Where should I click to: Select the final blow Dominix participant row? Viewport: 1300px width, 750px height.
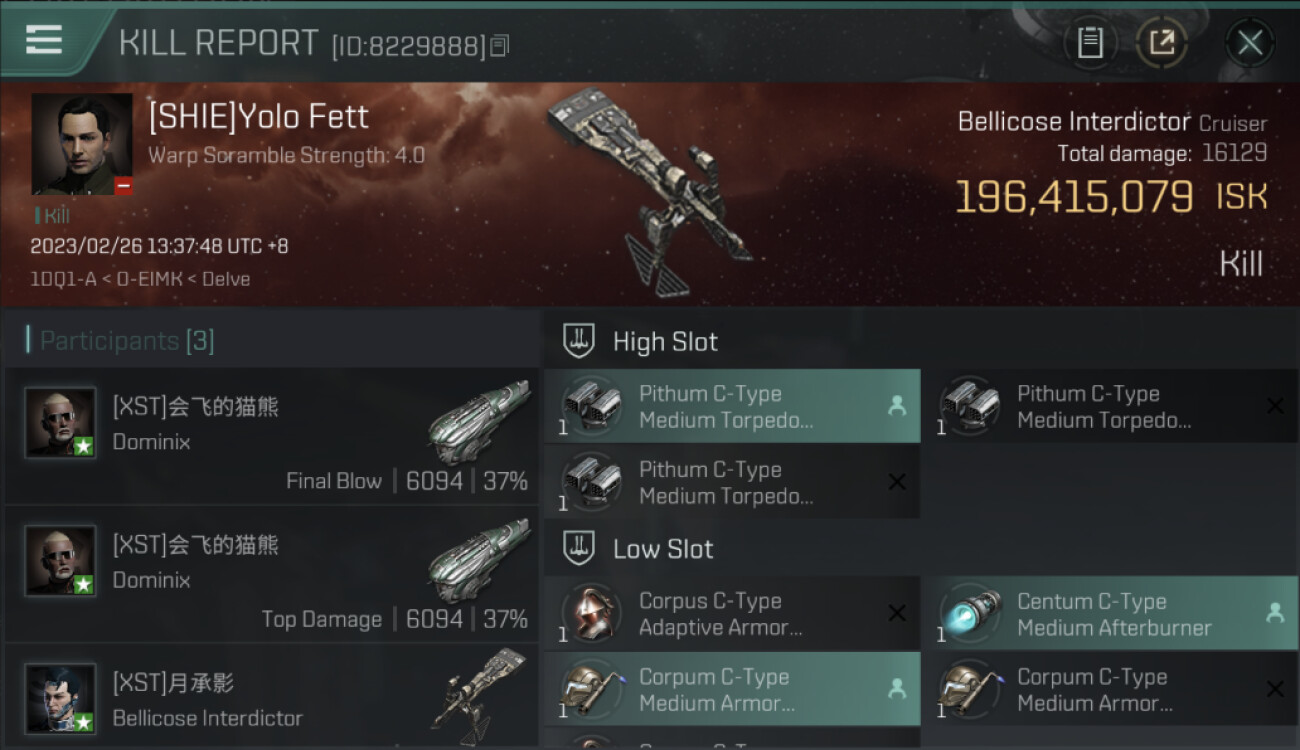272,435
